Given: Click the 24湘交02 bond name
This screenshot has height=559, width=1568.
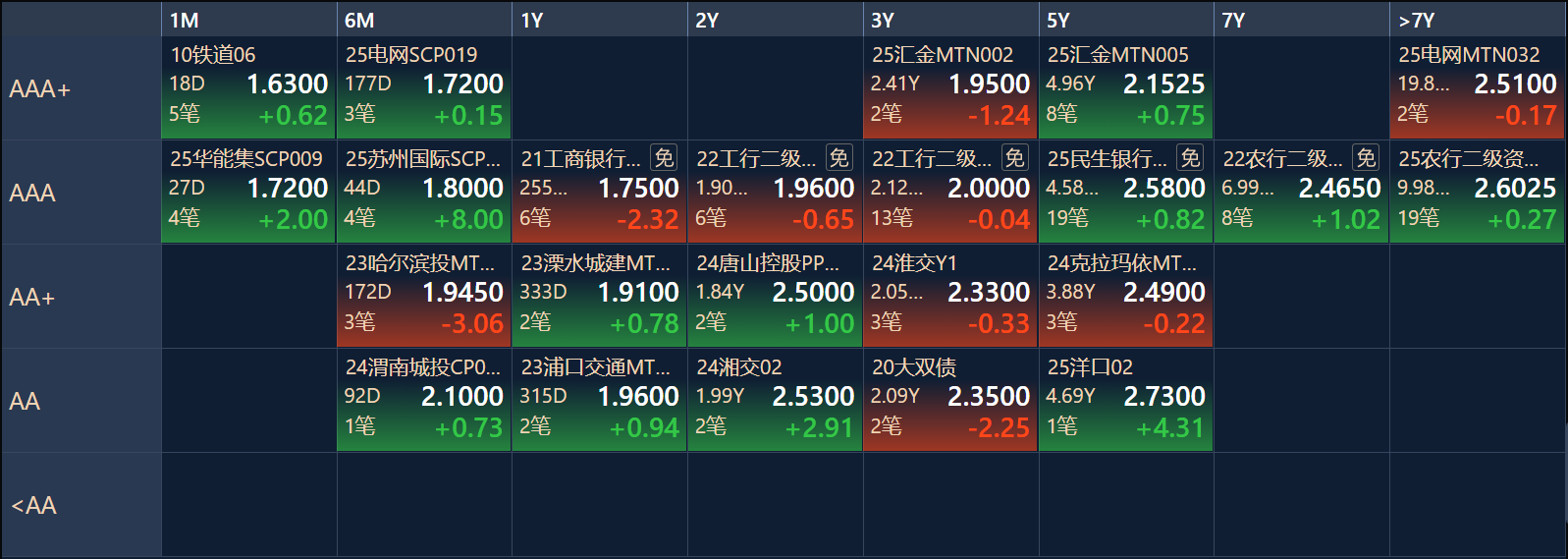Looking at the screenshot, I should pos(739,367).
